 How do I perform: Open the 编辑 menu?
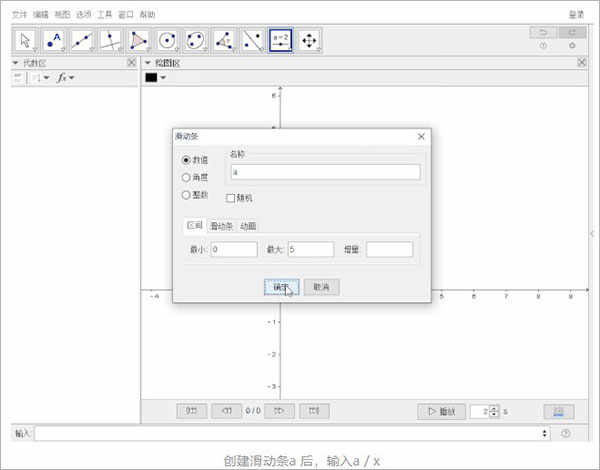(41, 15)
